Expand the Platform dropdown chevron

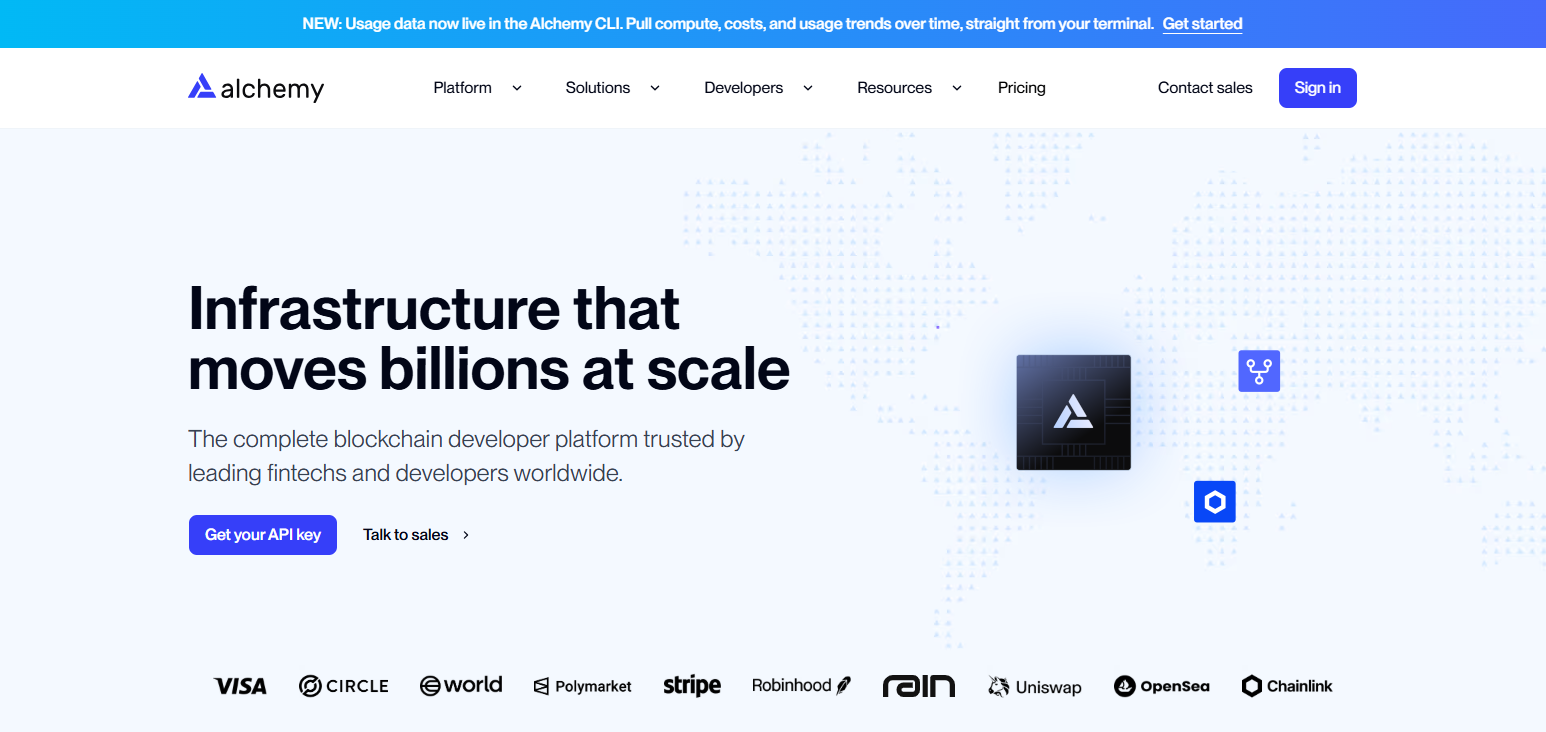coord(517,88)
